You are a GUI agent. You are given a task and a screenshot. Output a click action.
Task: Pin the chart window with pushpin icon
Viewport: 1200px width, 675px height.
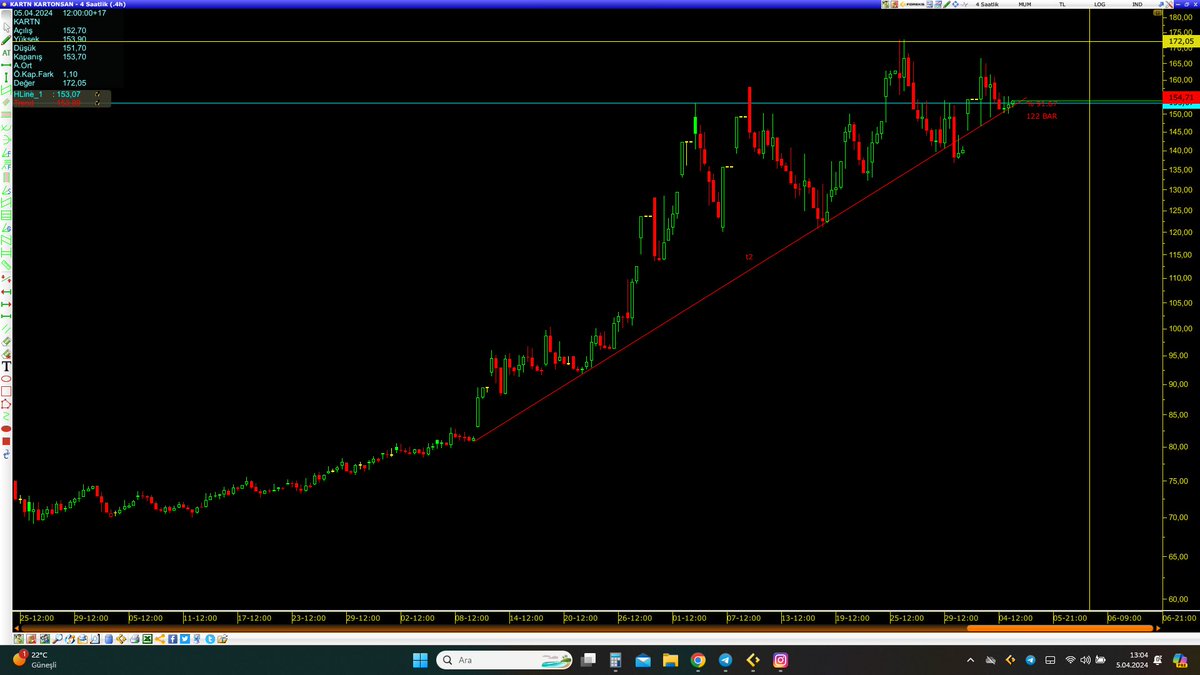click(1160, 5)
